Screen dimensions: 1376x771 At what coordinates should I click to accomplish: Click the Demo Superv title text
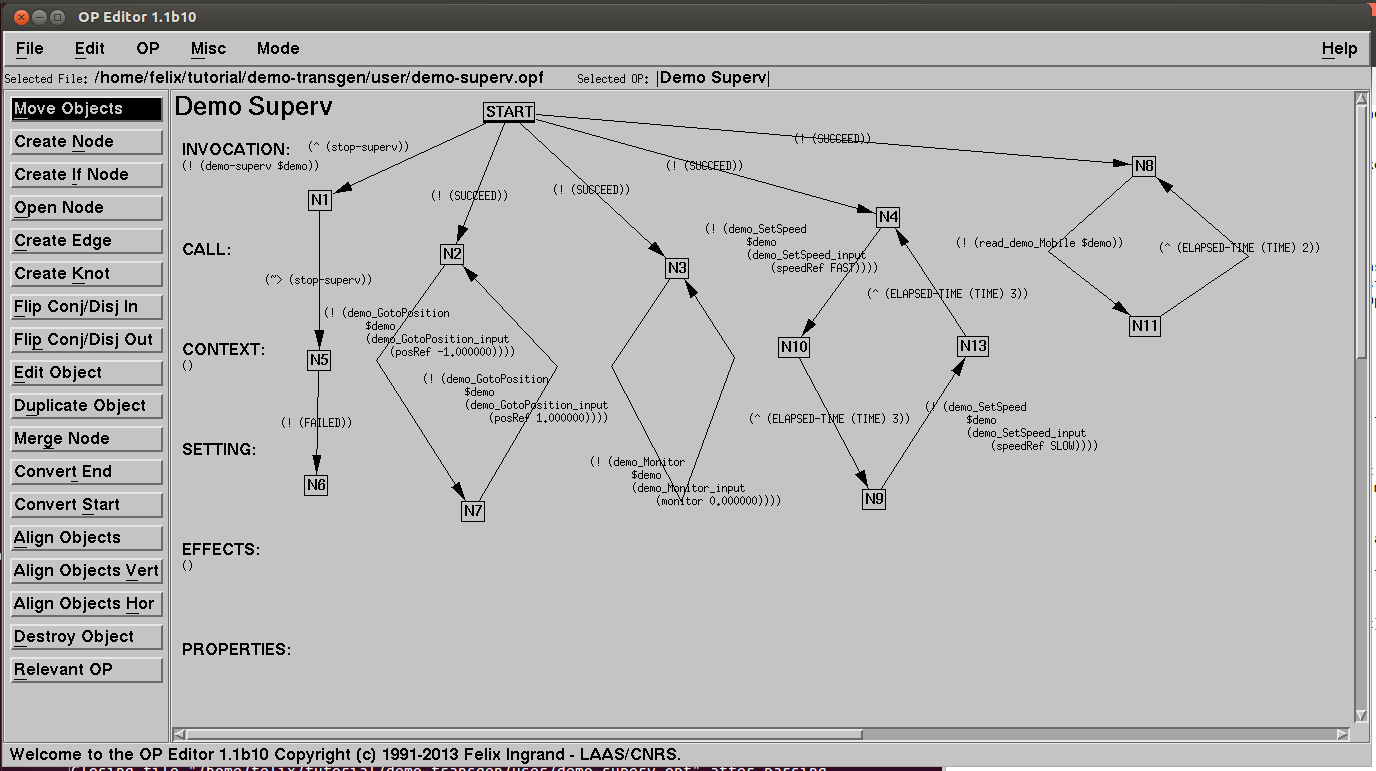(x=254, y=106)
